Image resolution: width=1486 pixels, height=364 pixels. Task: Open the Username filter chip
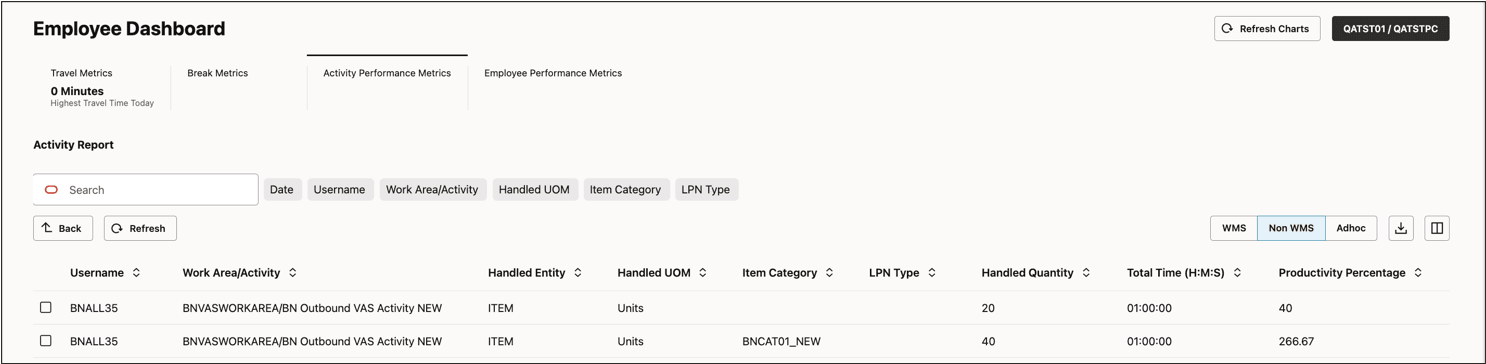tap(339, 190)
